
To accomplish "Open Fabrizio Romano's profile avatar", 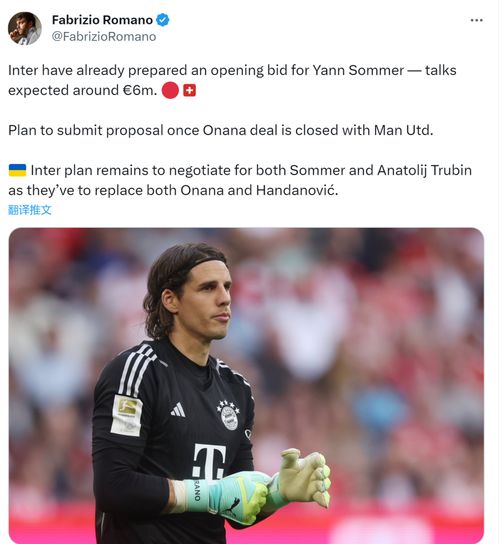I will point(25,28).
